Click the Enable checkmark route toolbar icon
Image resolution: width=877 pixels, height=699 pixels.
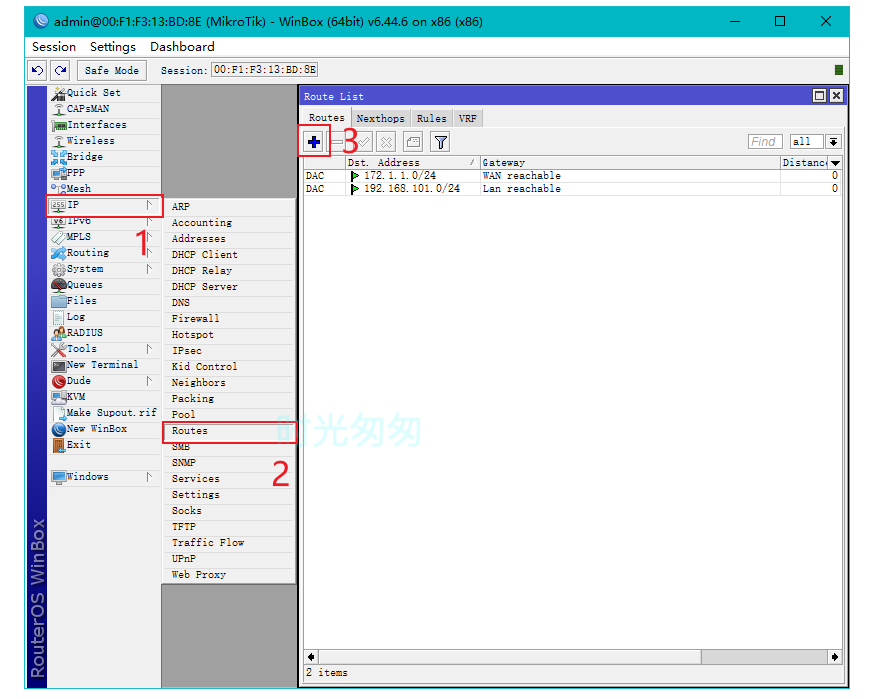pos(364,142)
